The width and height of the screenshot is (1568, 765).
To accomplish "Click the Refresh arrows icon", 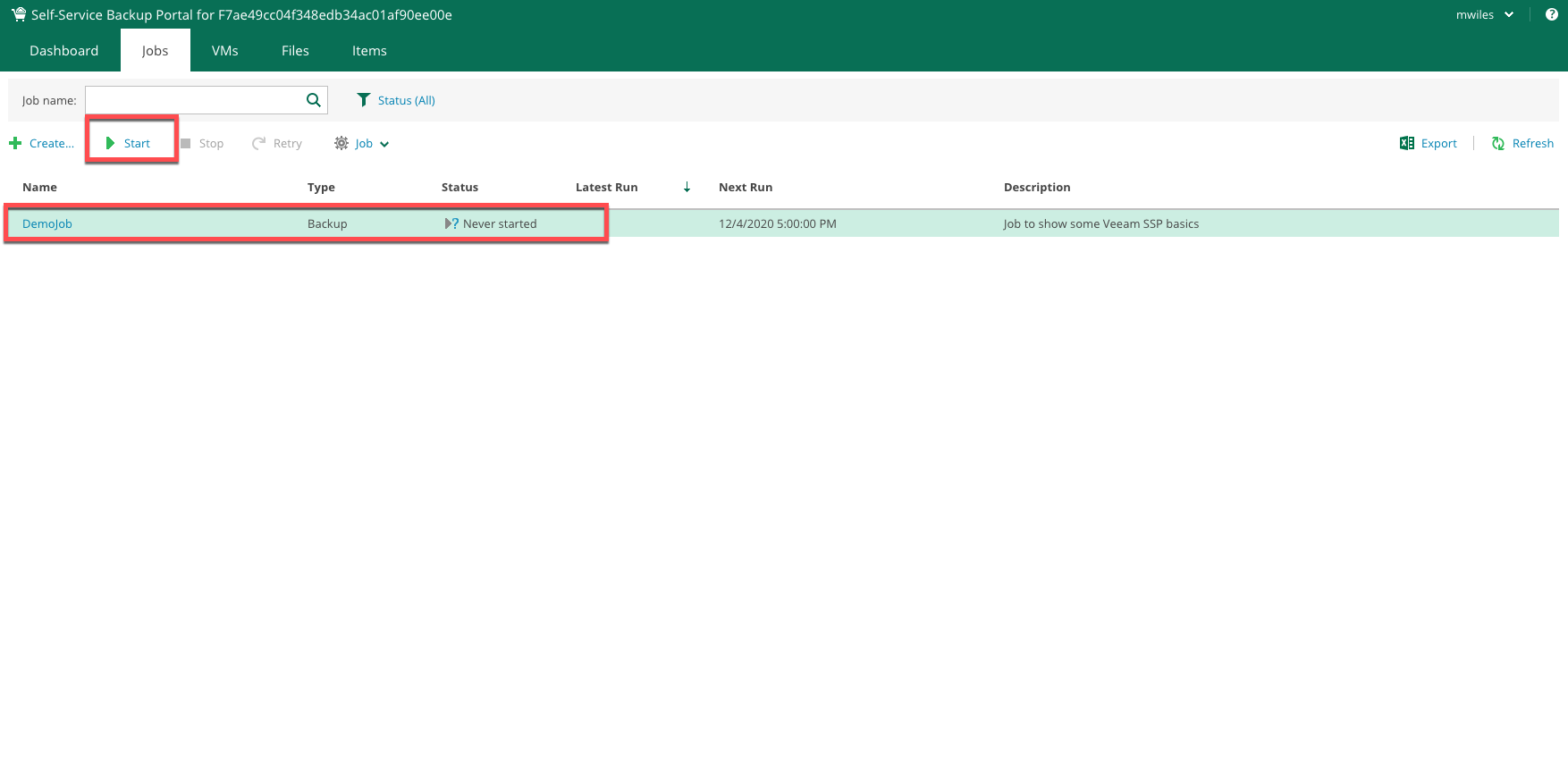I will tap(1497, 143).
